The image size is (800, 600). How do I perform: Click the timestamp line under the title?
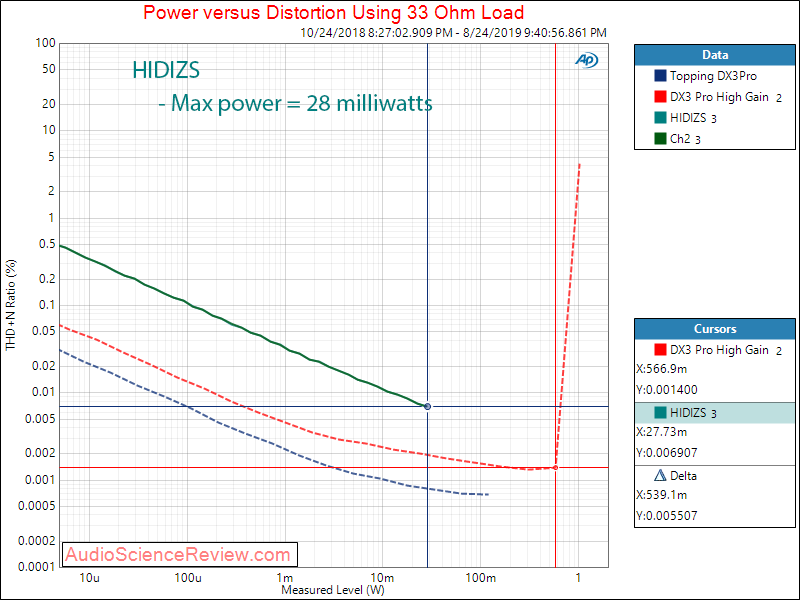click(x=453, y=33)
